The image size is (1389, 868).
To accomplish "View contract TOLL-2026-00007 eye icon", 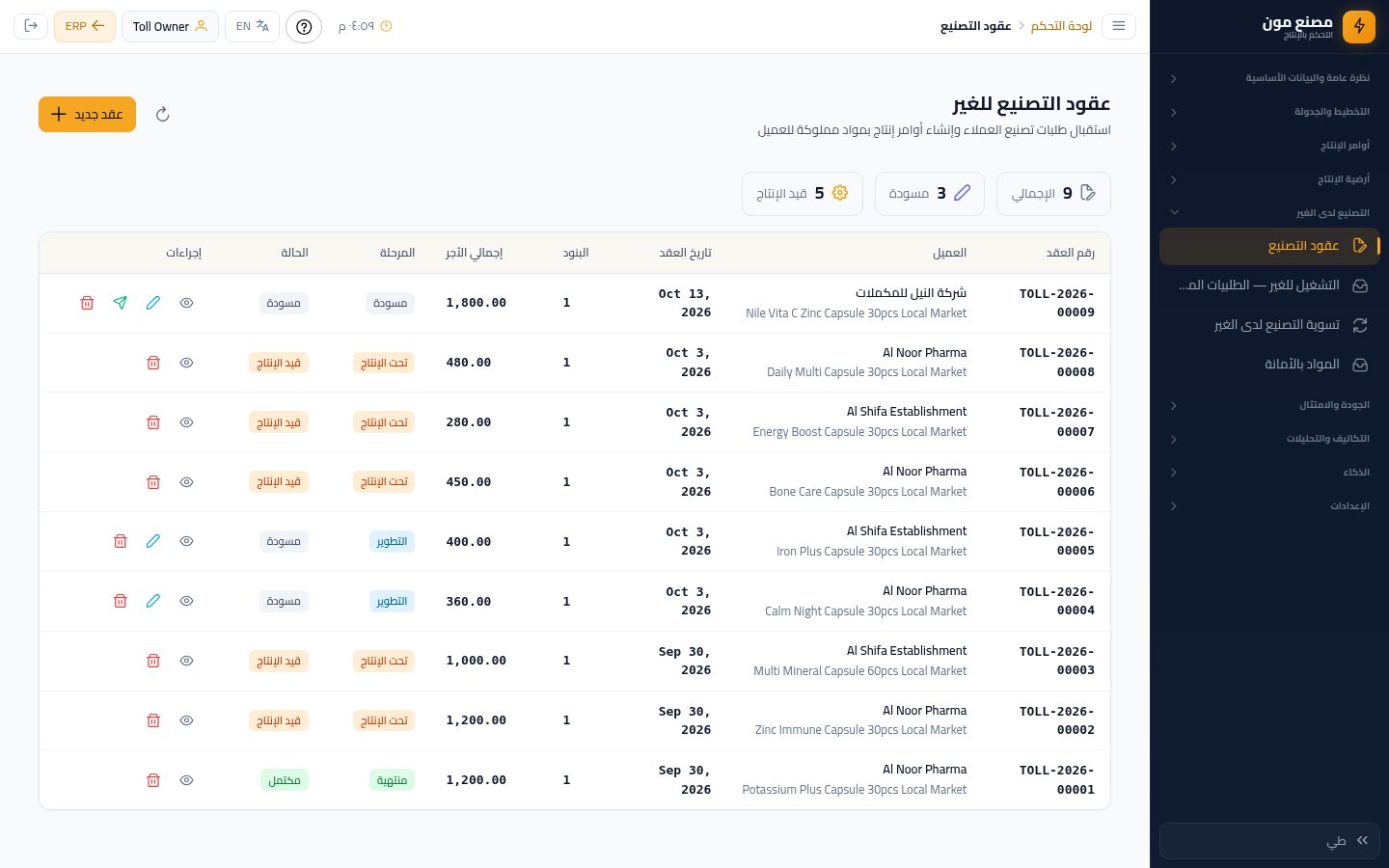I will click(187, 422).
